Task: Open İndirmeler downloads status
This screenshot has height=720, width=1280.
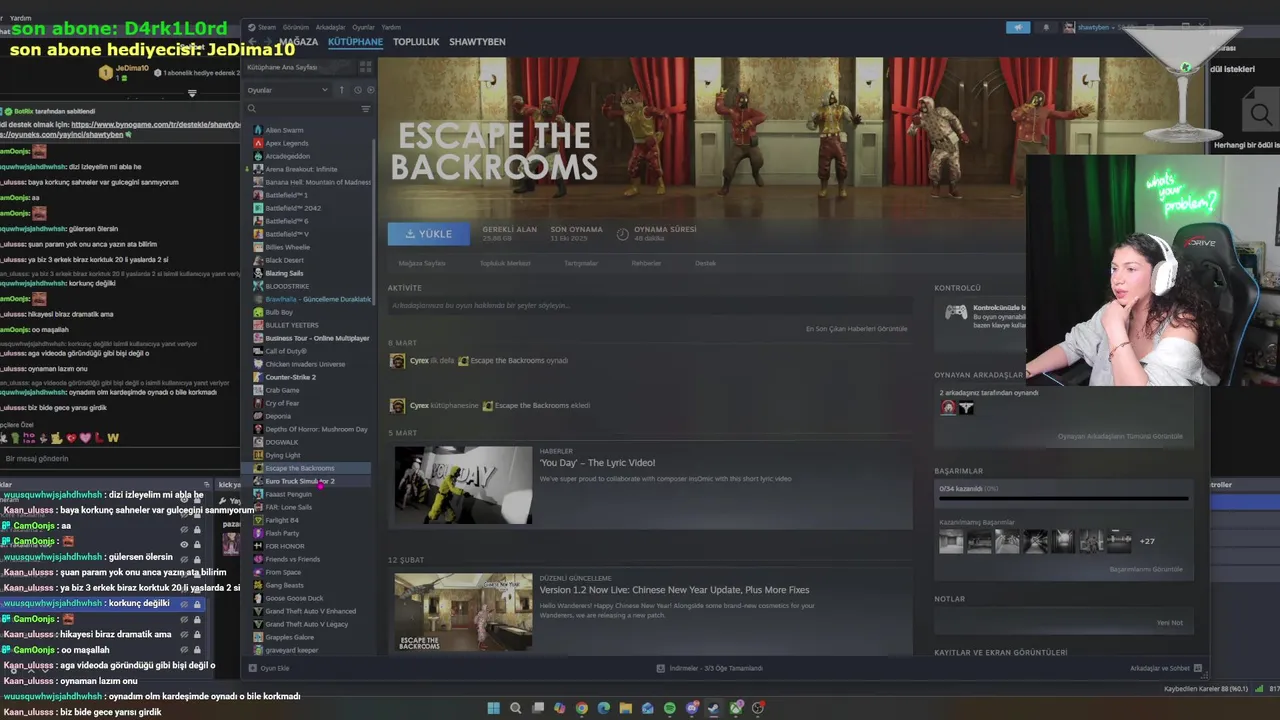Action: 709,668
